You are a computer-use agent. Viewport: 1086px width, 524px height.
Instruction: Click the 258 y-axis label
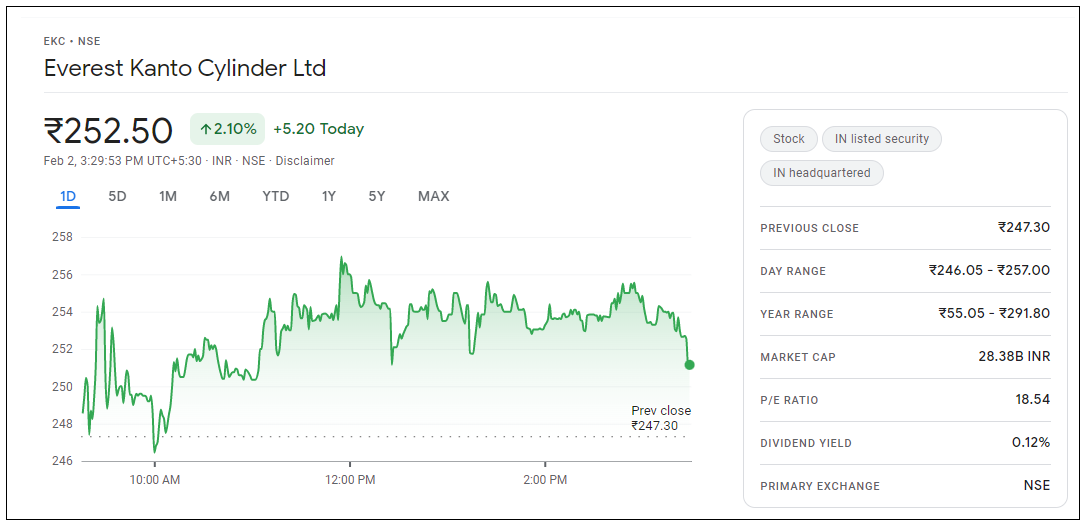coord(62,237)
